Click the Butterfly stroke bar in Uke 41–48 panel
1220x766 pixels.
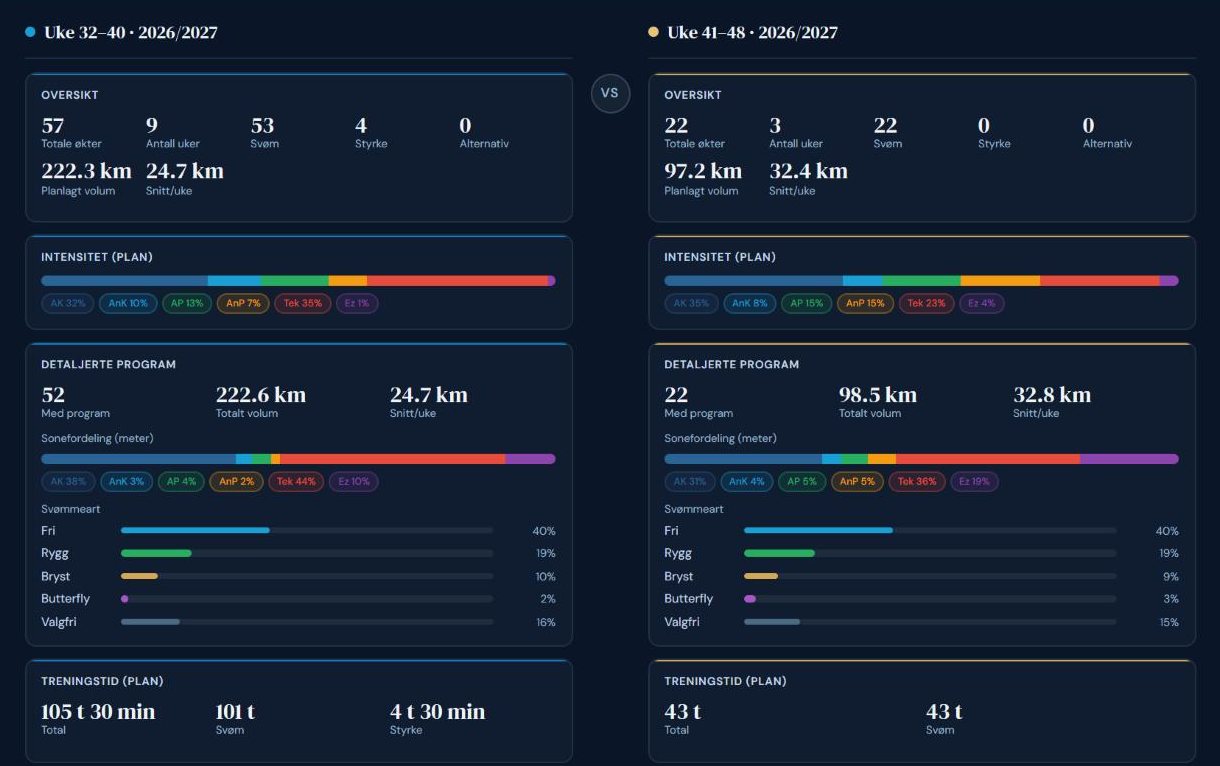point(930,599)
